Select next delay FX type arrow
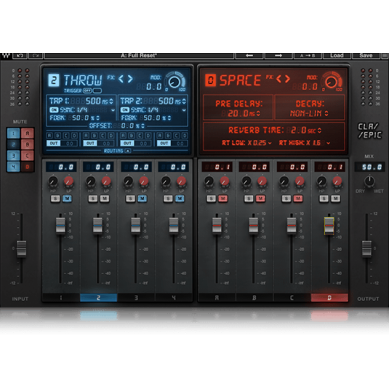 tap(130, 79)
